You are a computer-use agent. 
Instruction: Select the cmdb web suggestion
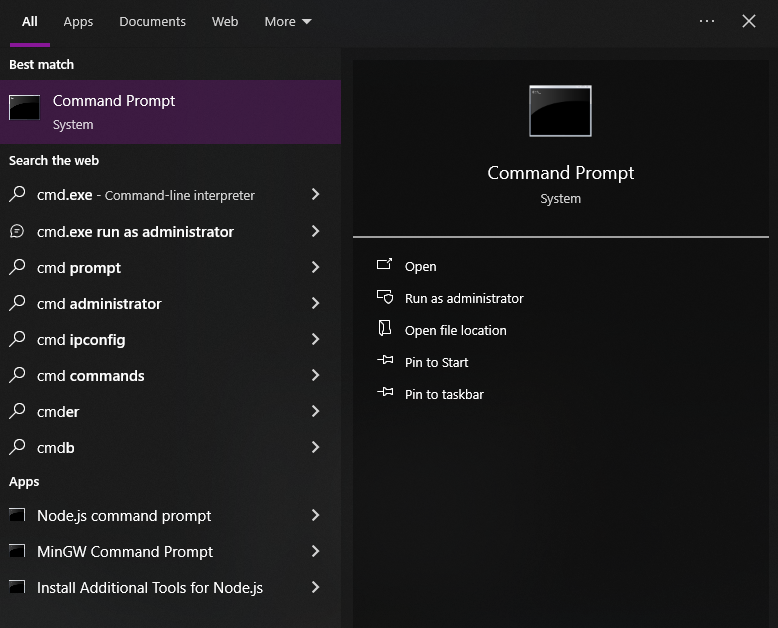170,447
